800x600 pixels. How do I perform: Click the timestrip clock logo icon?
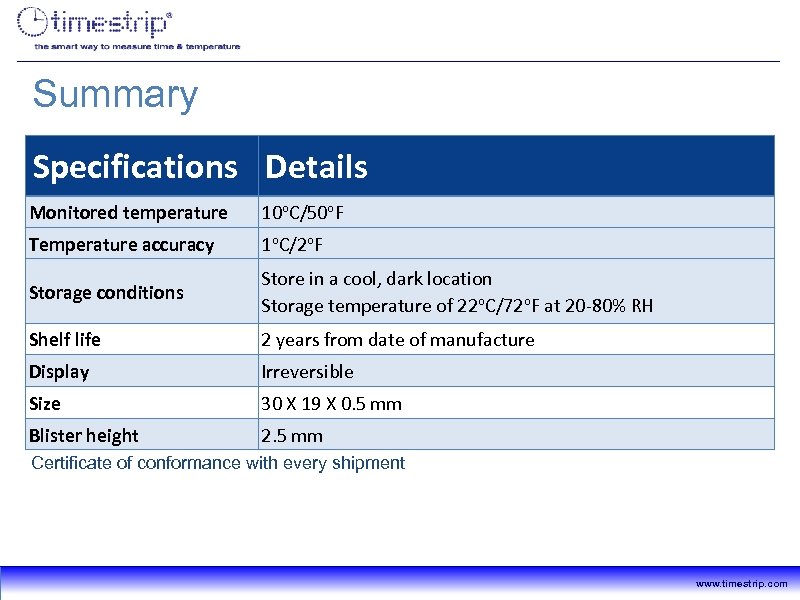click(x=32, y=22)
